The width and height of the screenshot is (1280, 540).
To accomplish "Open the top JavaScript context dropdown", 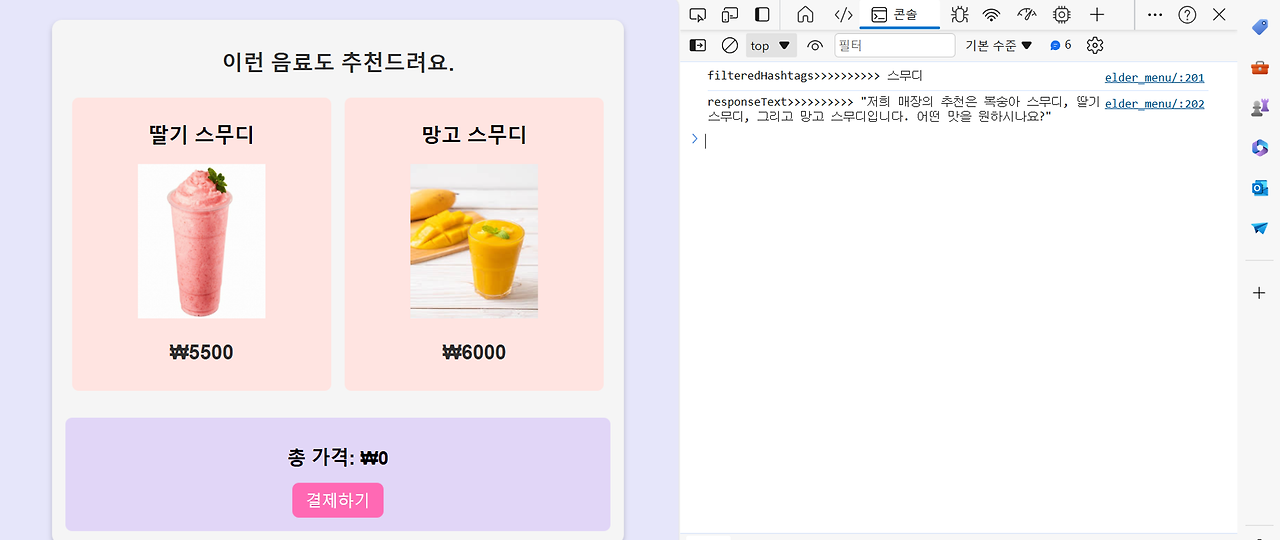I will pyautogui.click(x=771, y=45).
